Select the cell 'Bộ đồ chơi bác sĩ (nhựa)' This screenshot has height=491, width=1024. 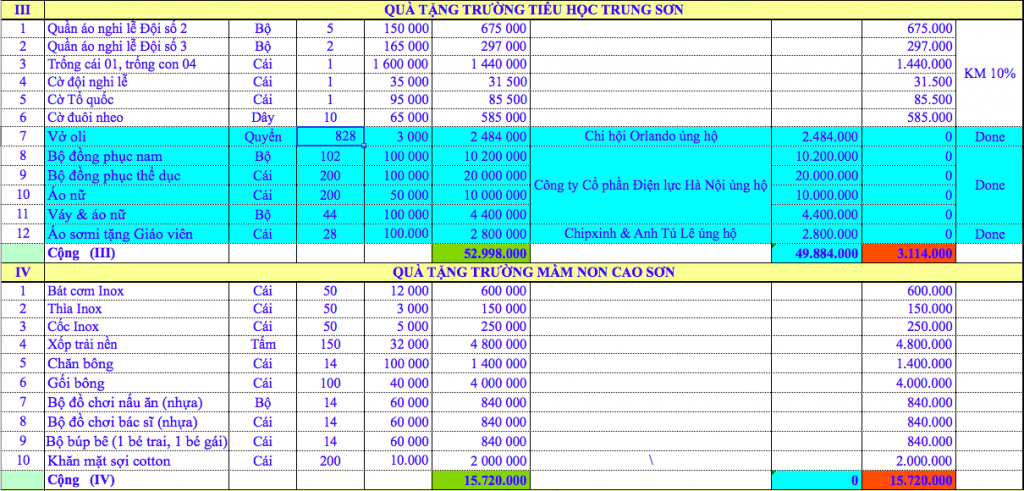tap(137, 422)
